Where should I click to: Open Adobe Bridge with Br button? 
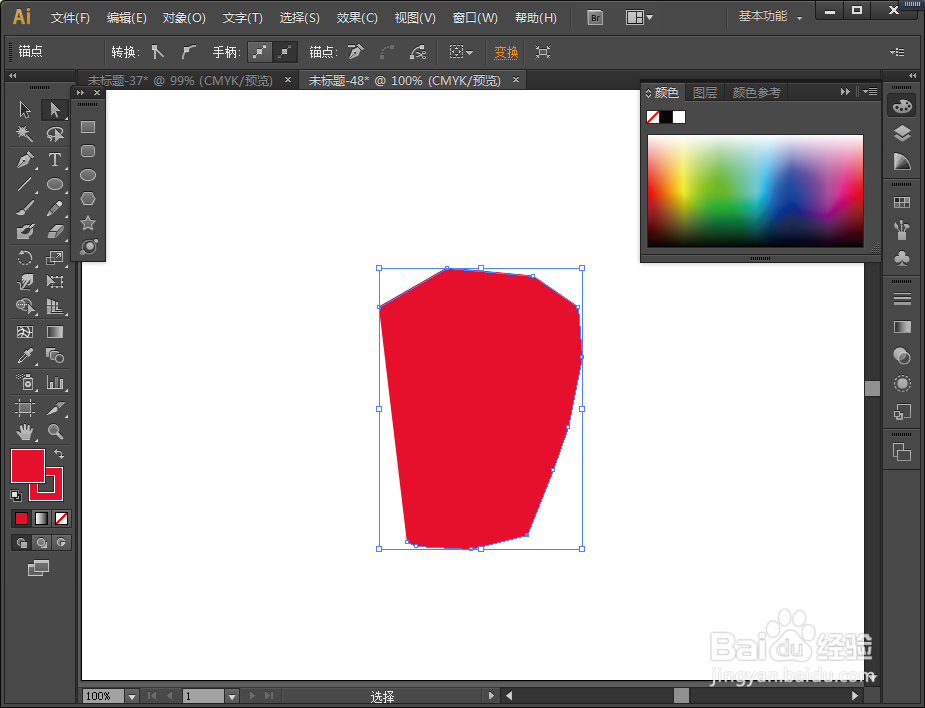click(595, 18)
